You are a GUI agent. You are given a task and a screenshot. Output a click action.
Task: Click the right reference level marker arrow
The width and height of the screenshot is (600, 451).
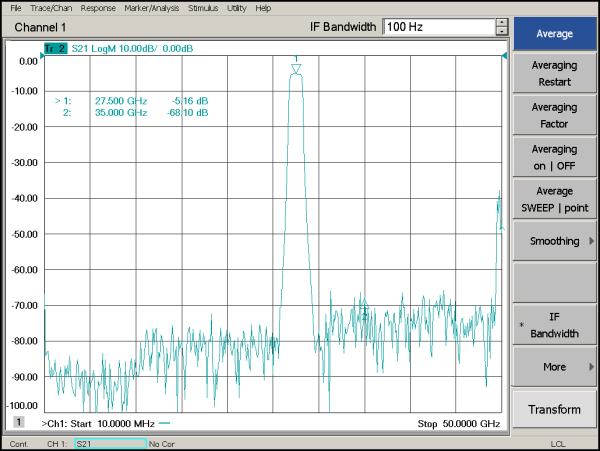[x=504, y=56]
